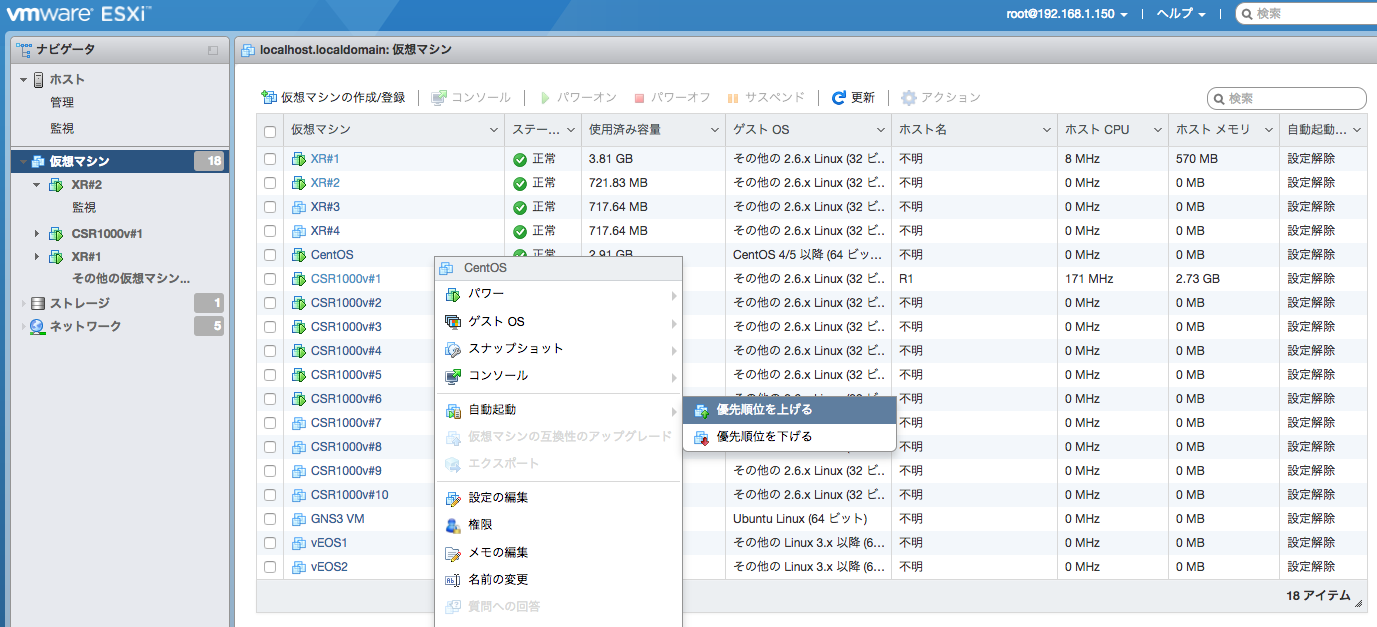
Task: Click the refresh icon in the toolbar
Action: 839,98
